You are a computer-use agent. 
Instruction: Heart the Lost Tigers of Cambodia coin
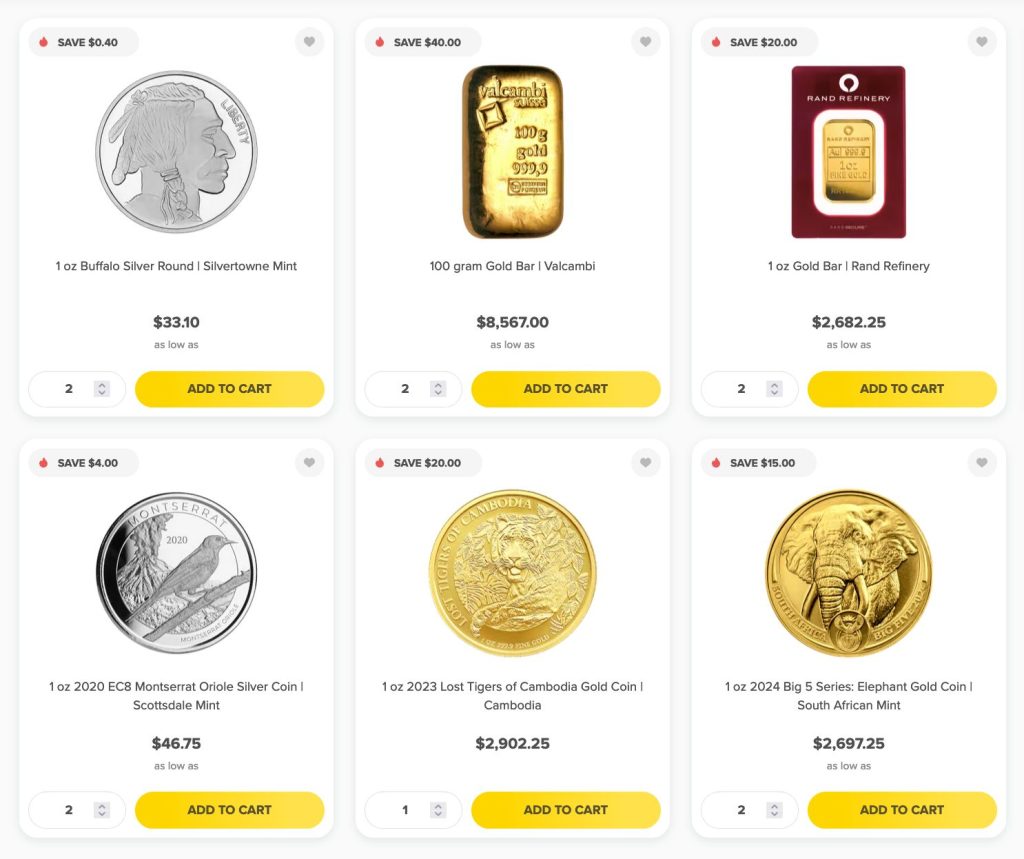645,463
